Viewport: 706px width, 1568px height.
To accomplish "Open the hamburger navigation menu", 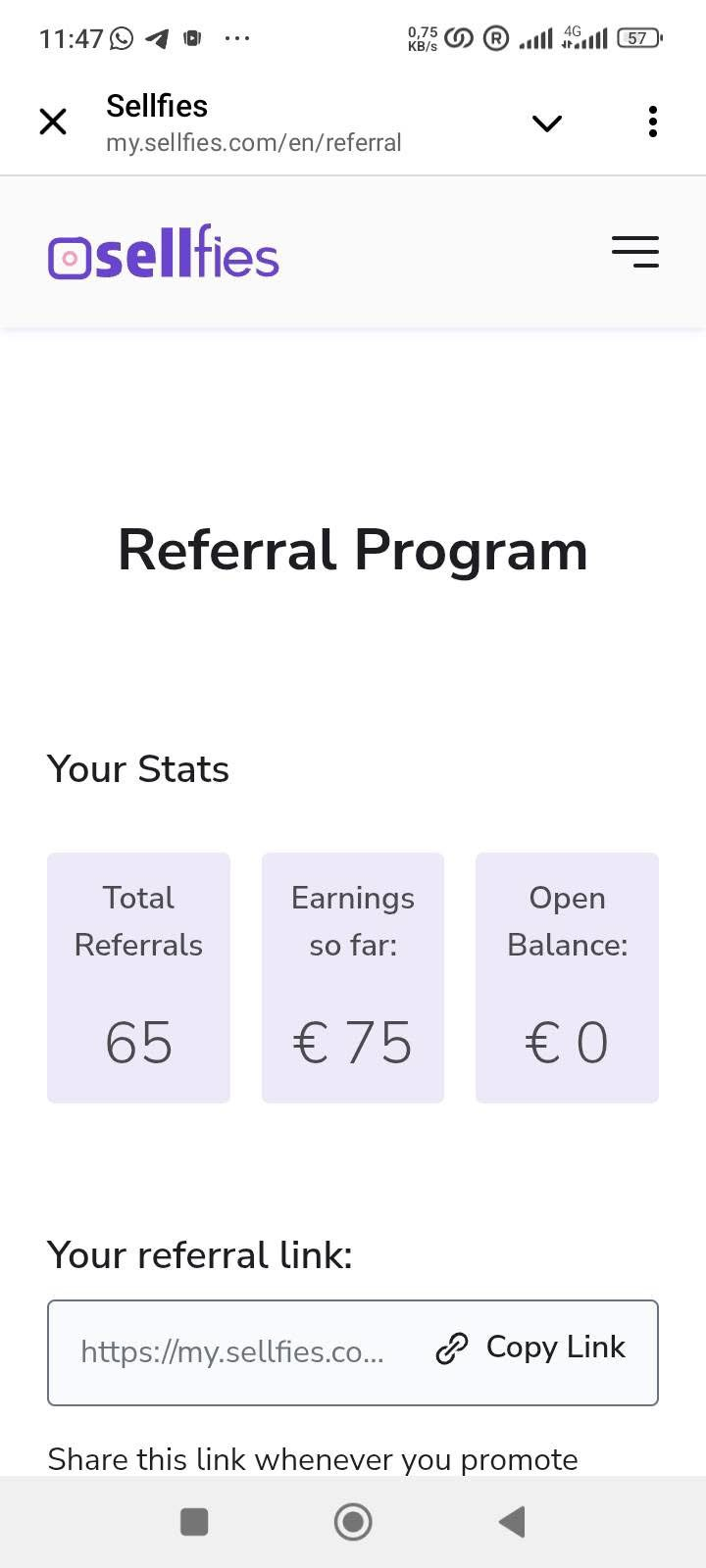I will coord(634,252).
